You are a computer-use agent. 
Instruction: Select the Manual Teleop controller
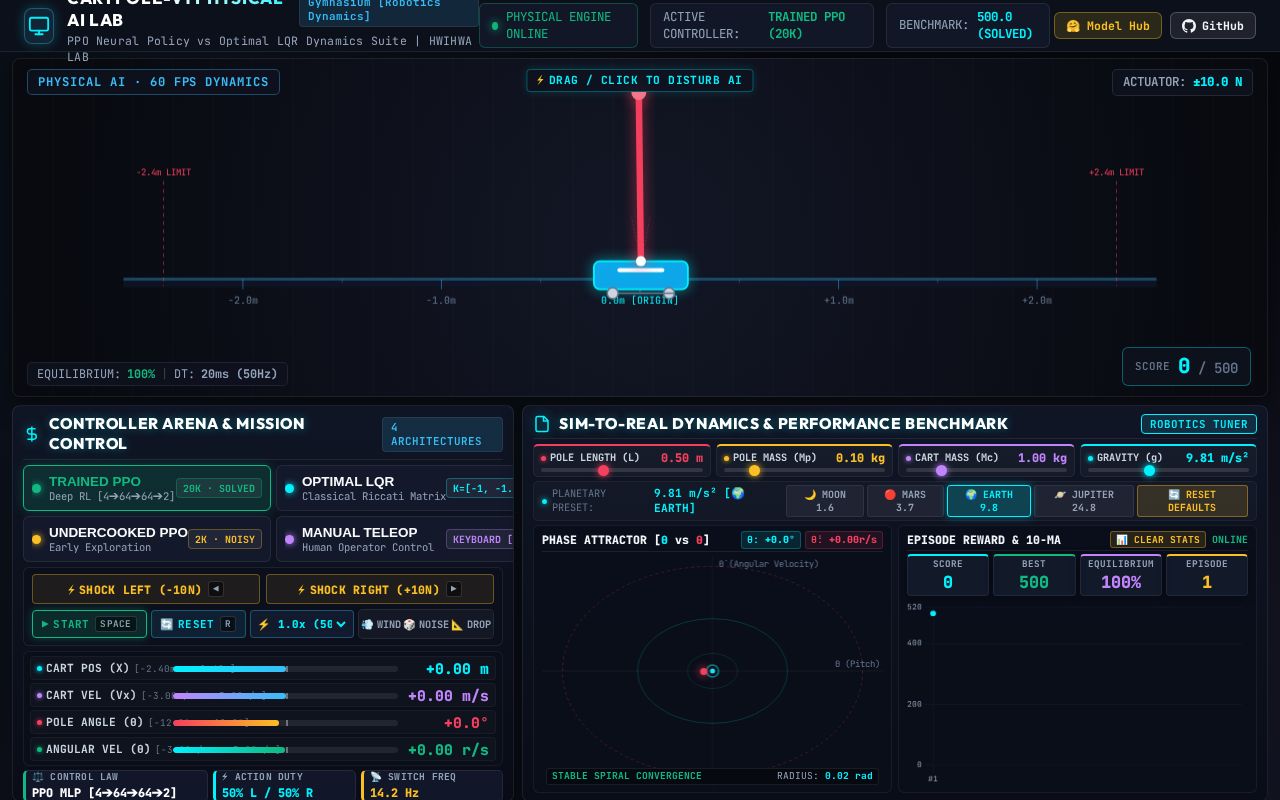[395, 539]
